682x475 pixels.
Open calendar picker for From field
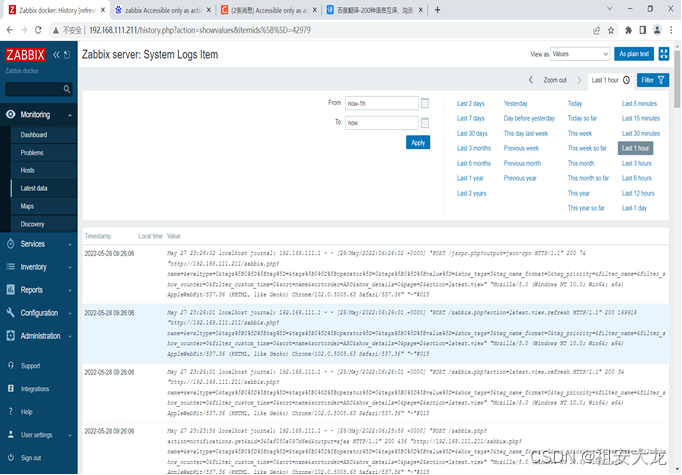point(425,103)
